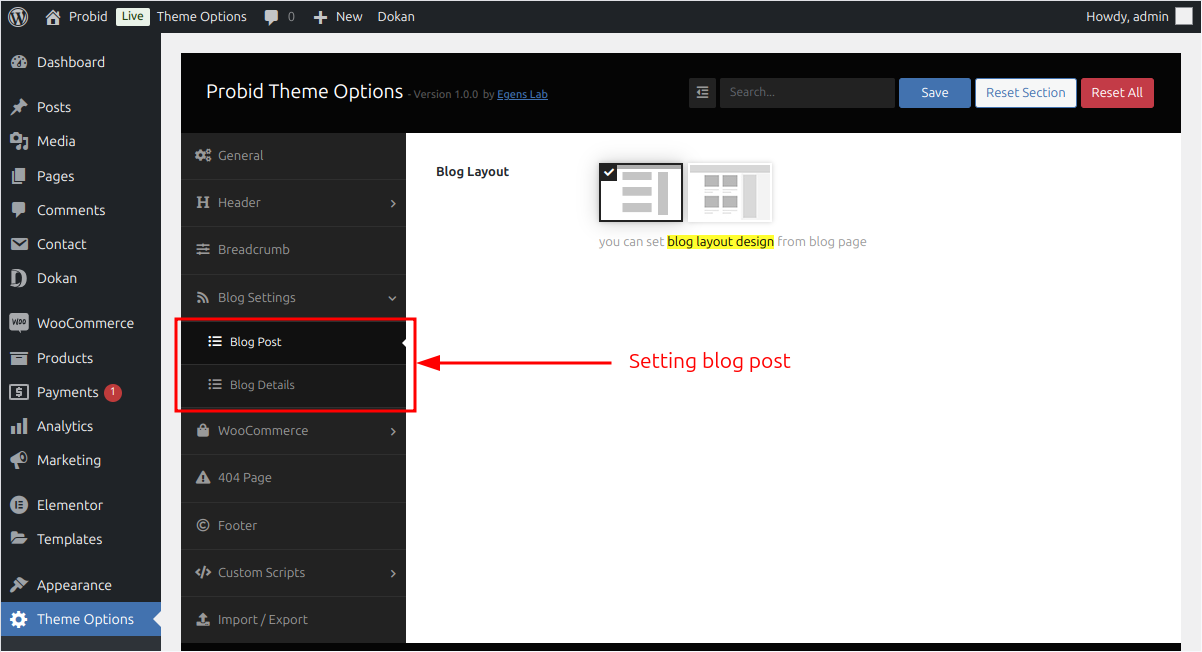This screenshot has width=1202, height=652.
Task: Click the Save button
Action: [935, 92]
